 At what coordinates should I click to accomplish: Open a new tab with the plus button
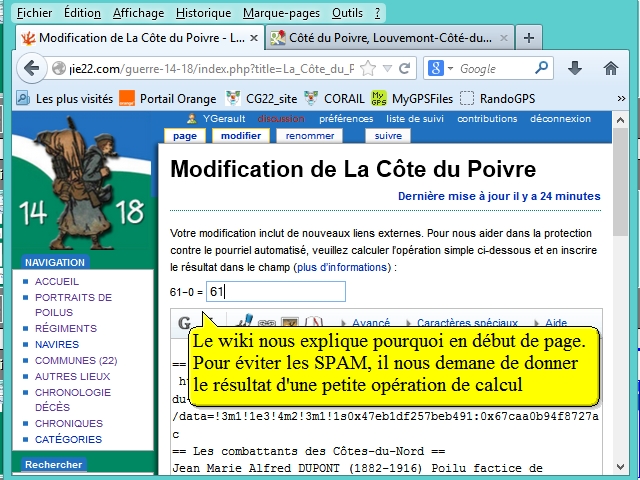(x=529, y=38)
